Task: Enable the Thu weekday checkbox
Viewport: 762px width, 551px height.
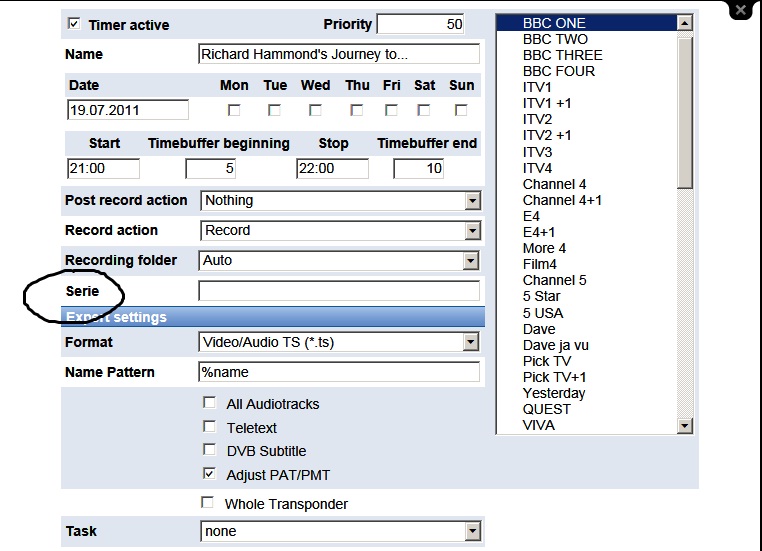Action: tap(356, 110)
